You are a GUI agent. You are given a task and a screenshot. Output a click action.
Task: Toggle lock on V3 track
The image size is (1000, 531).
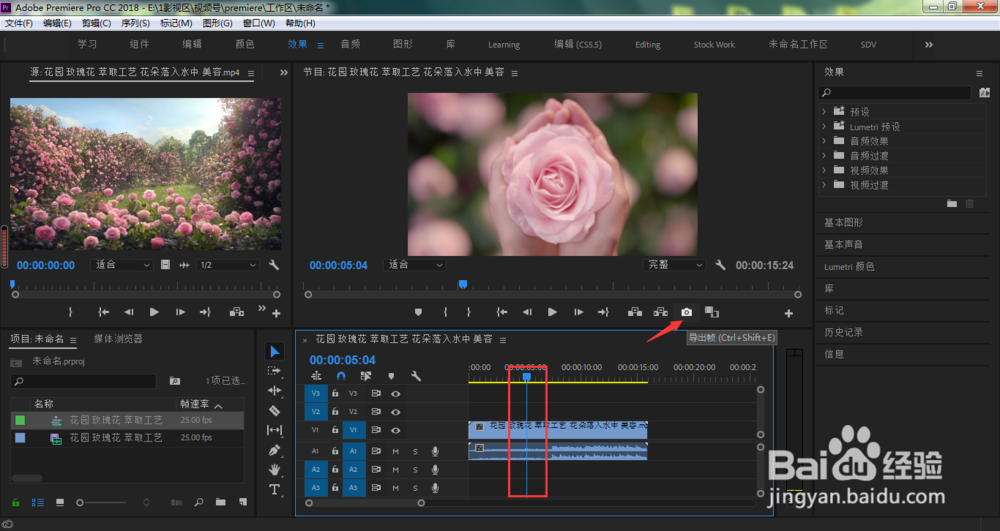click(335, 394)
